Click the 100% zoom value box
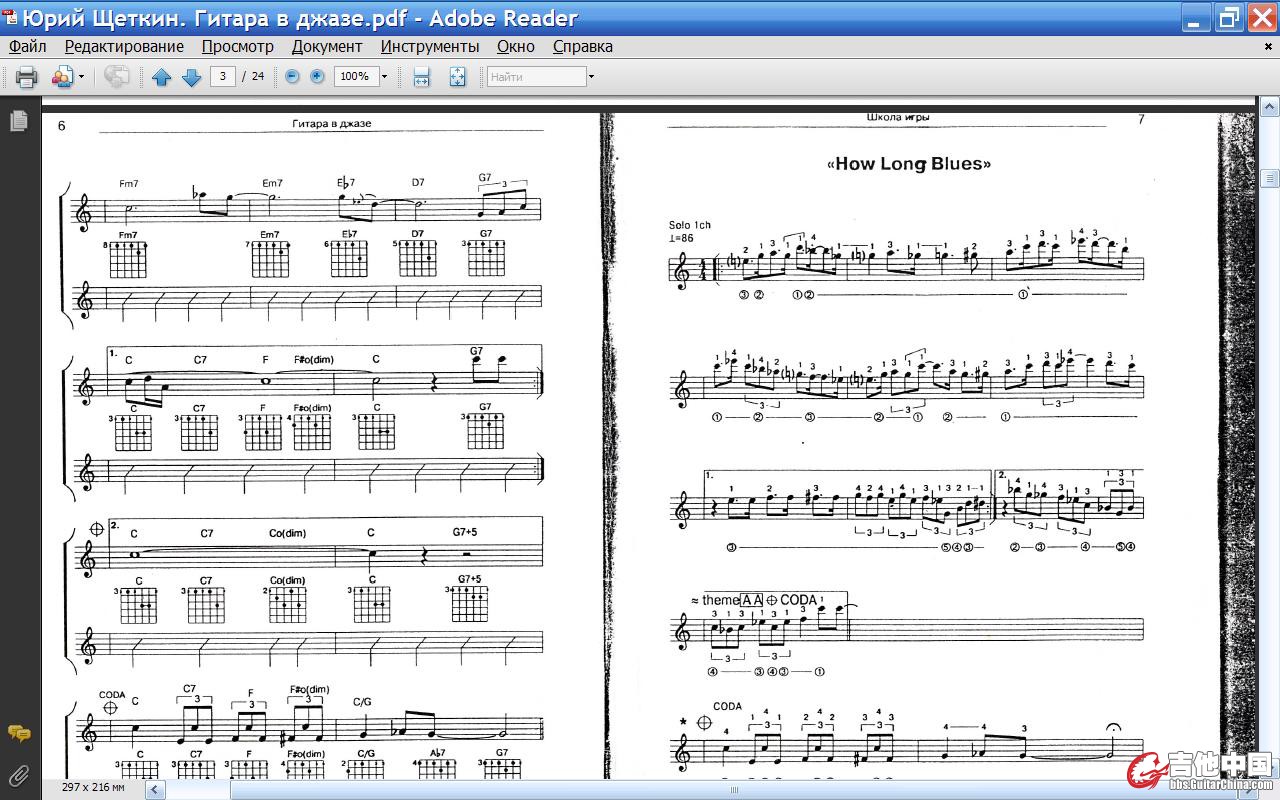This screenshot has height=800, width=1280. [x=354, y=76]
